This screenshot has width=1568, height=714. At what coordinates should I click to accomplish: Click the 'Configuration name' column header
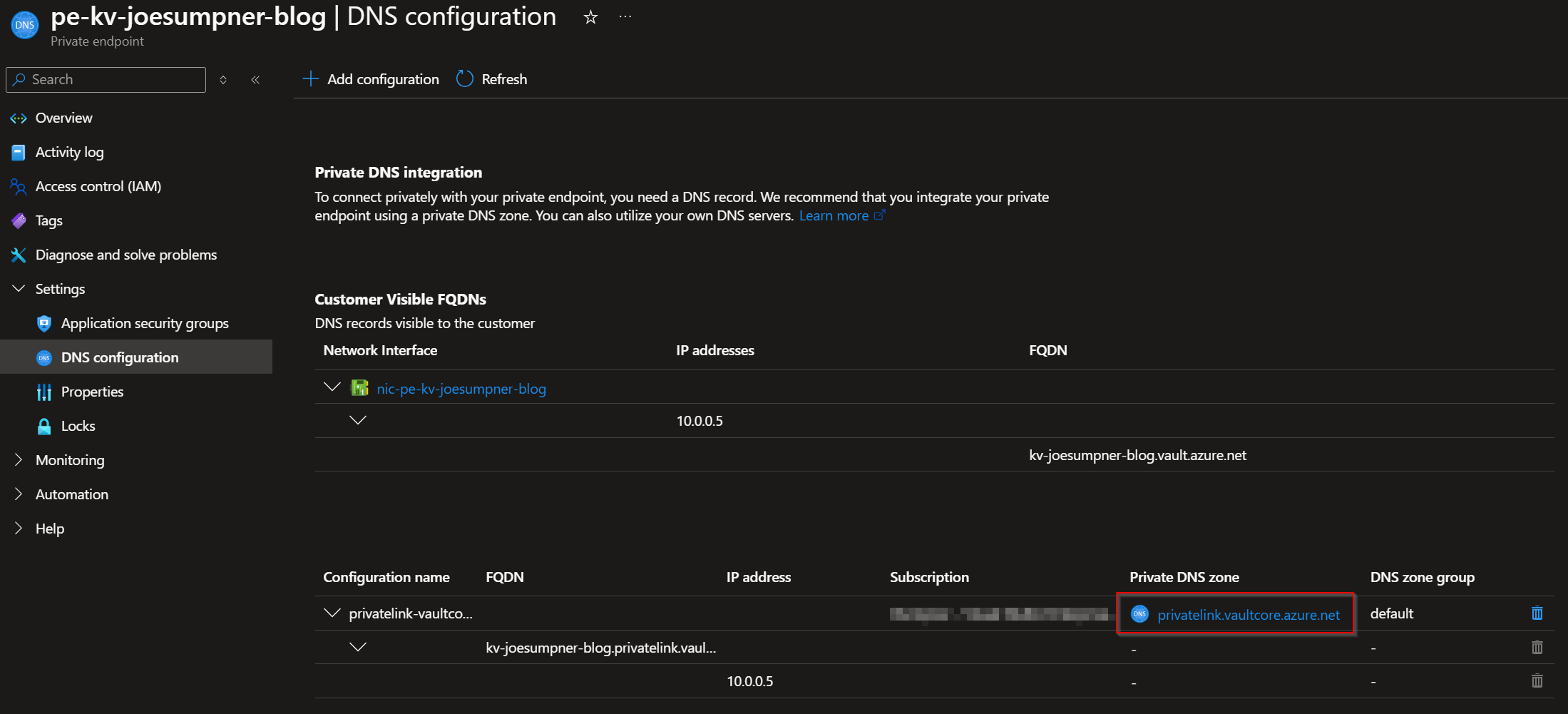386,577
